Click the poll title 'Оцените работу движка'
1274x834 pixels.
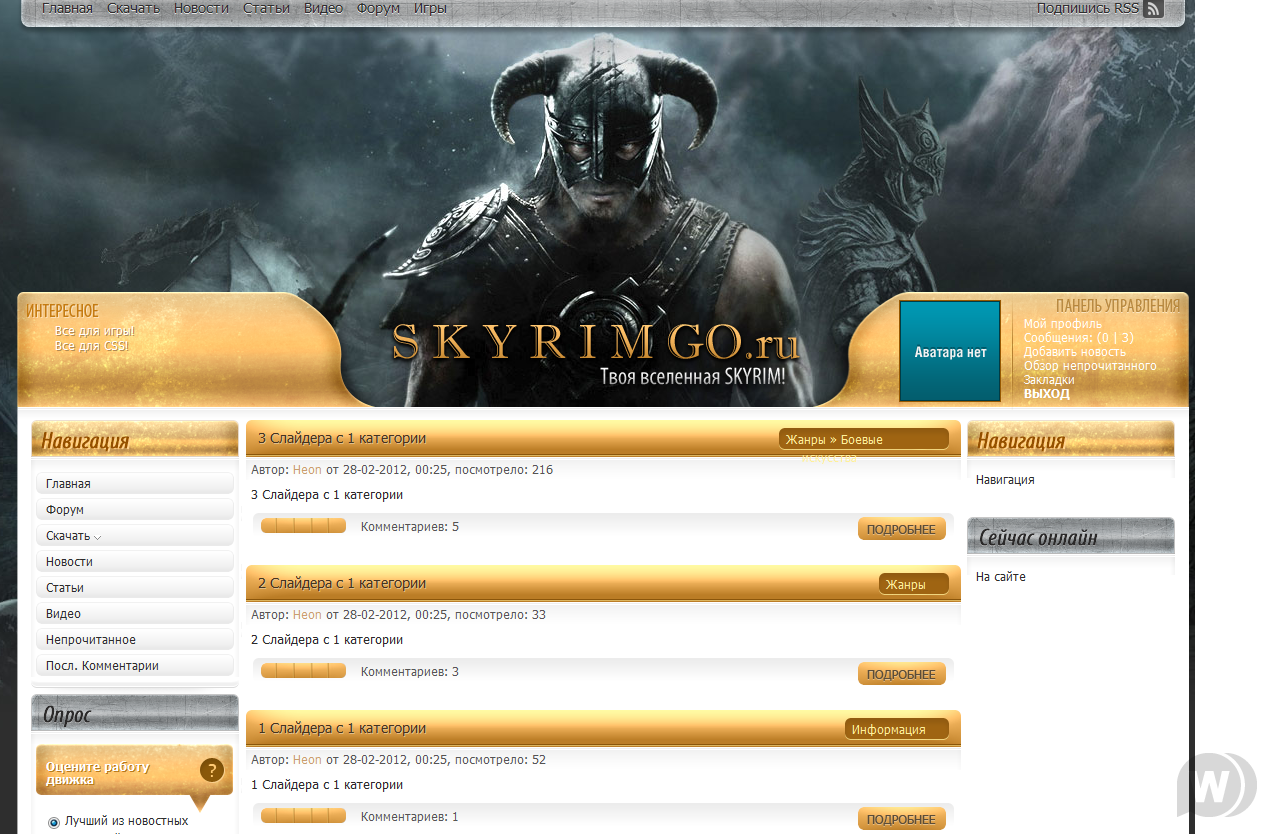[x=97, y=773]
